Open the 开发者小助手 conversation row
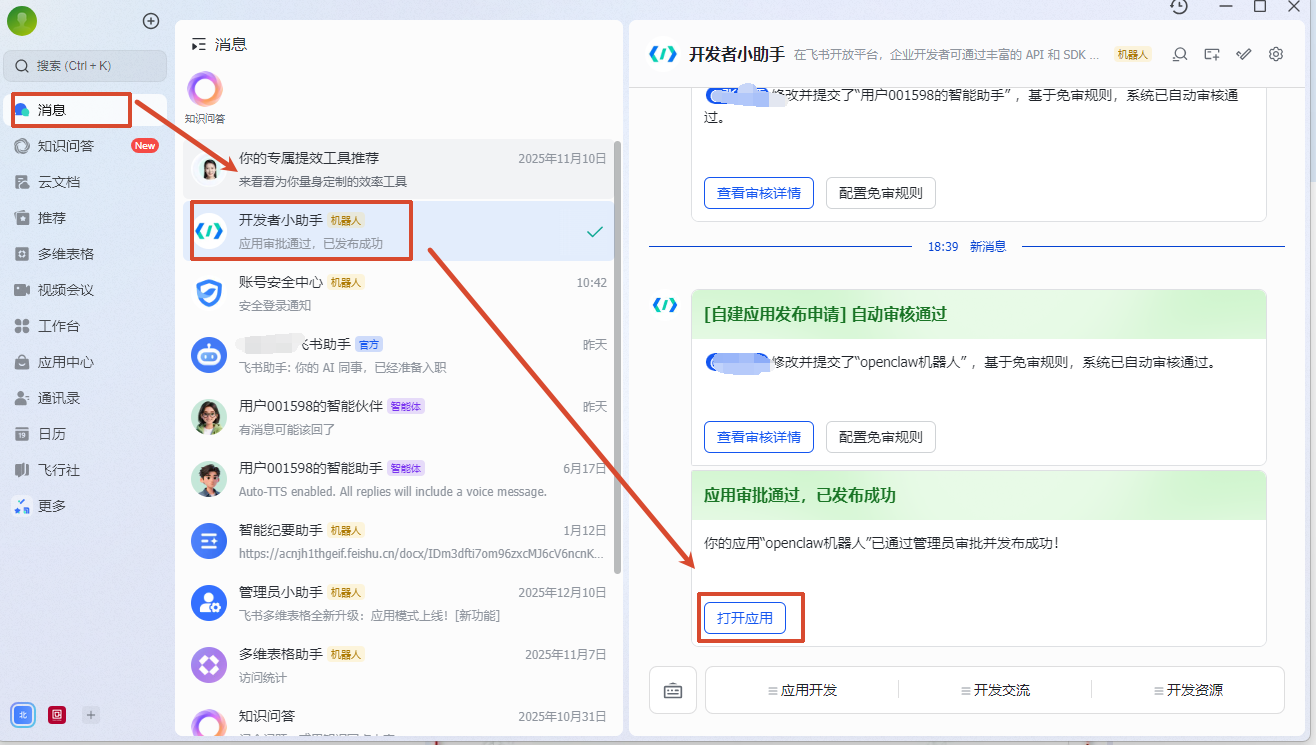The image size is (1316, 745). (397, 232)
